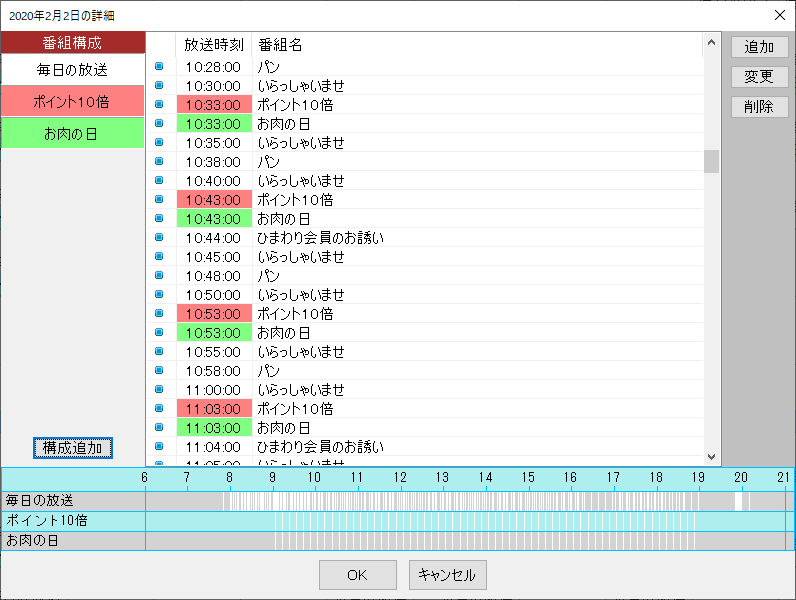The image size is (796, 600).
Task: Click the 毎日の放送 timeline track at 20
Action: pyautogui.click(x=739, y=500)
